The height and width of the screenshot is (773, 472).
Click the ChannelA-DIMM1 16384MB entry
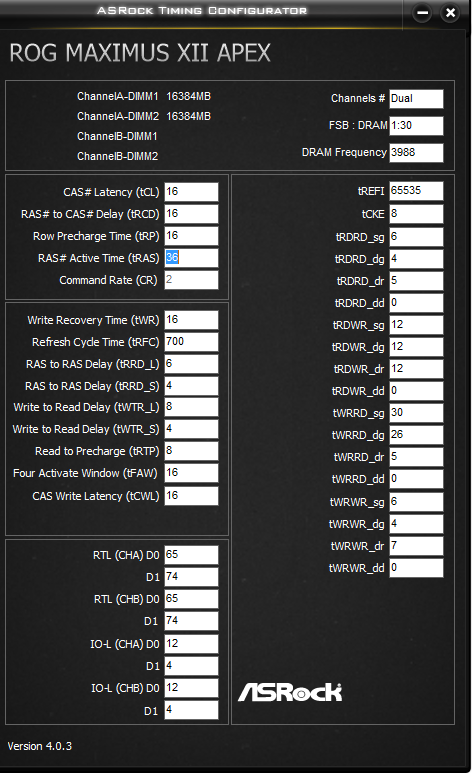coord(144,96)
